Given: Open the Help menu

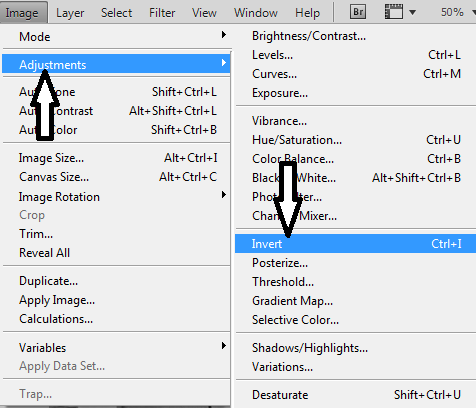Looking at the screenshot, I should point(307,13).
